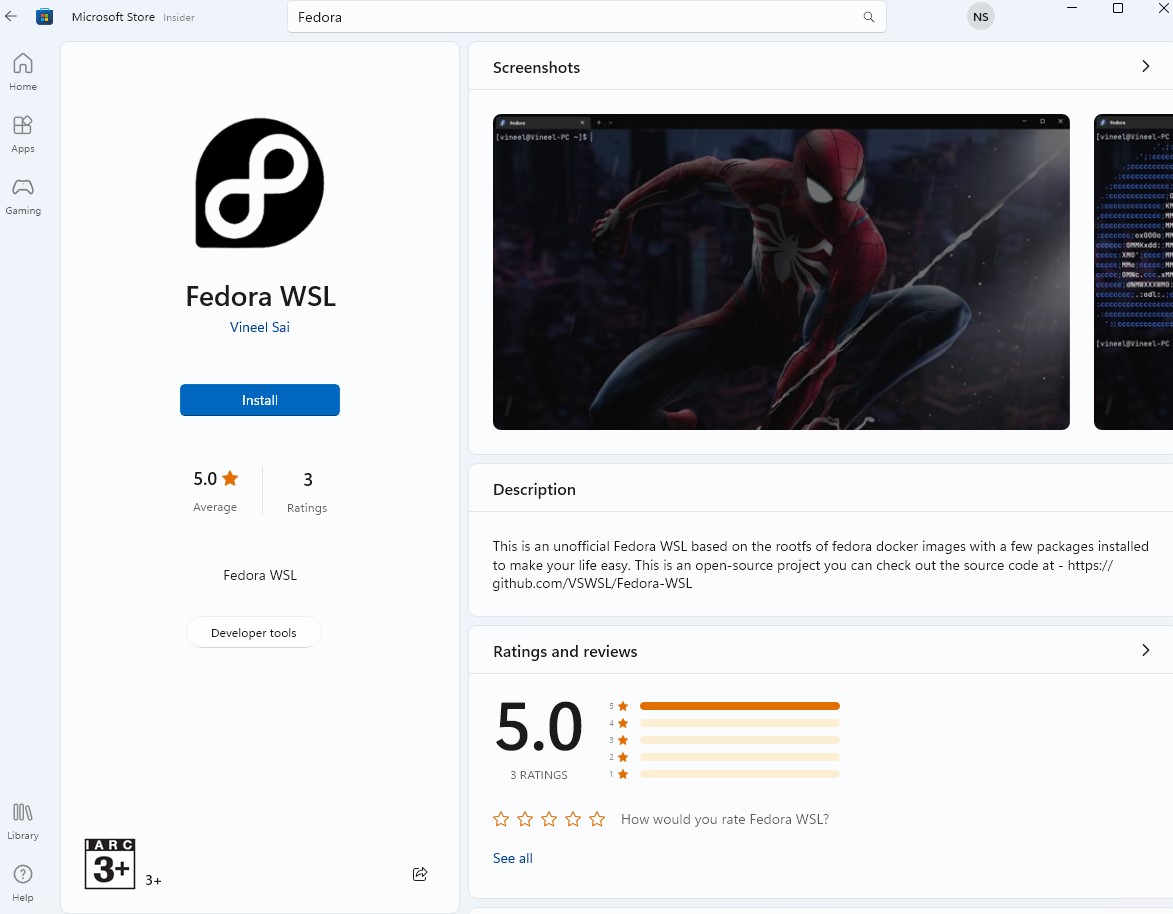Open the Spider-Man terminal screenshot
The width and height of the screenshot is (1173, 914).
click(x=781, y=272)
